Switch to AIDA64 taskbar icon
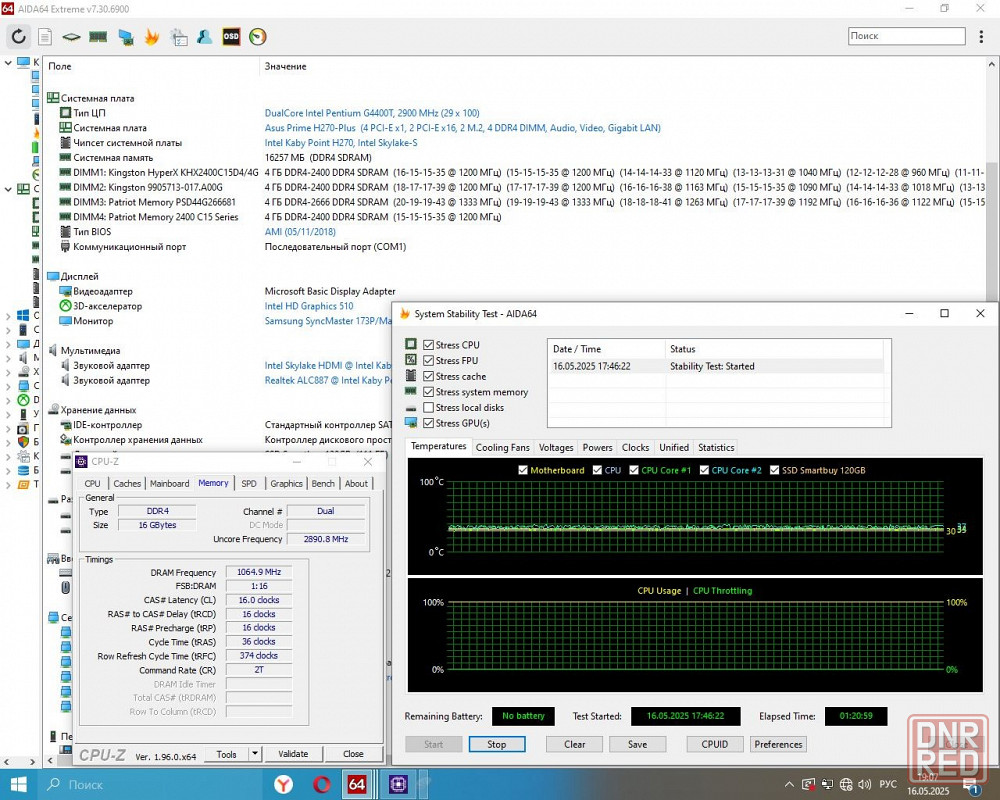 (x=357, y=784)
